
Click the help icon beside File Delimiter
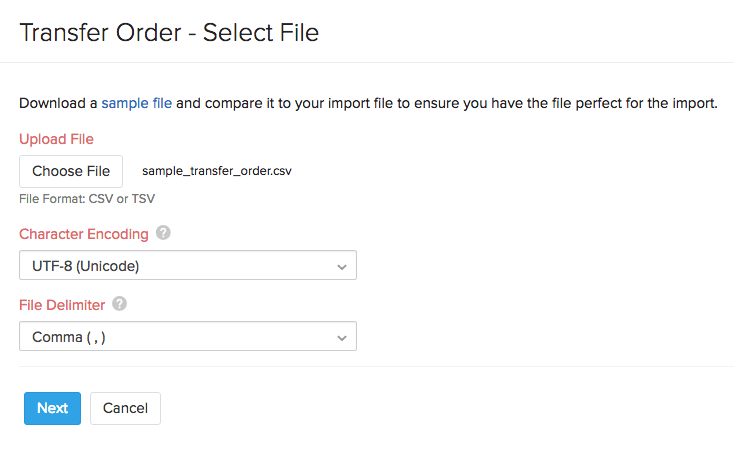click(x=120, y=304)
